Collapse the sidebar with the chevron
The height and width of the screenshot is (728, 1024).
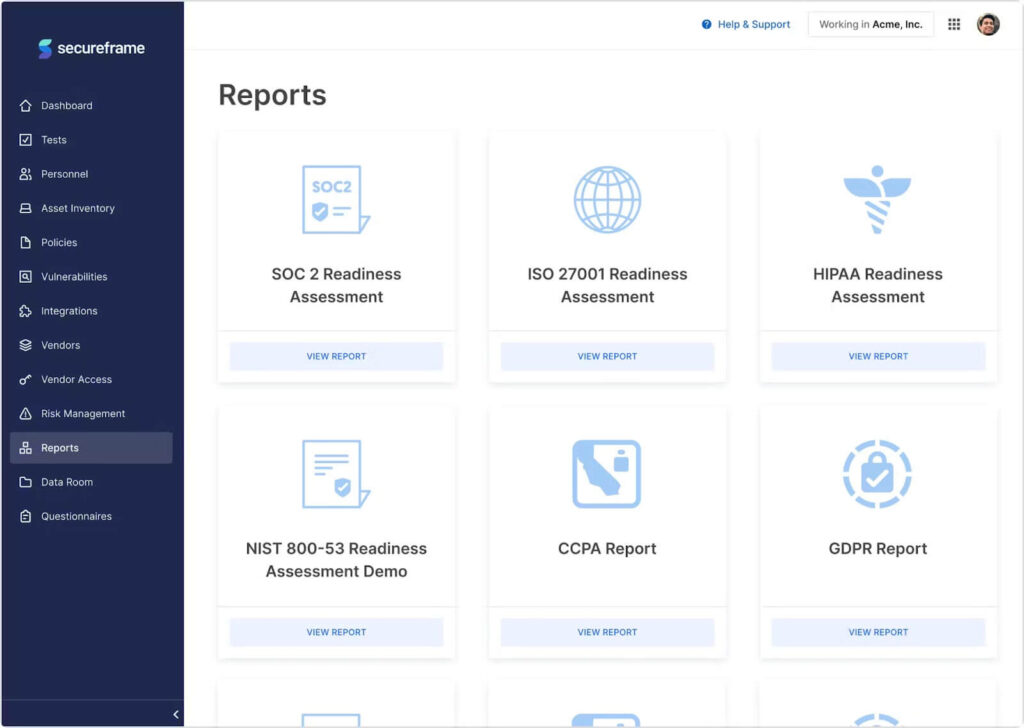tap(176, 714)
